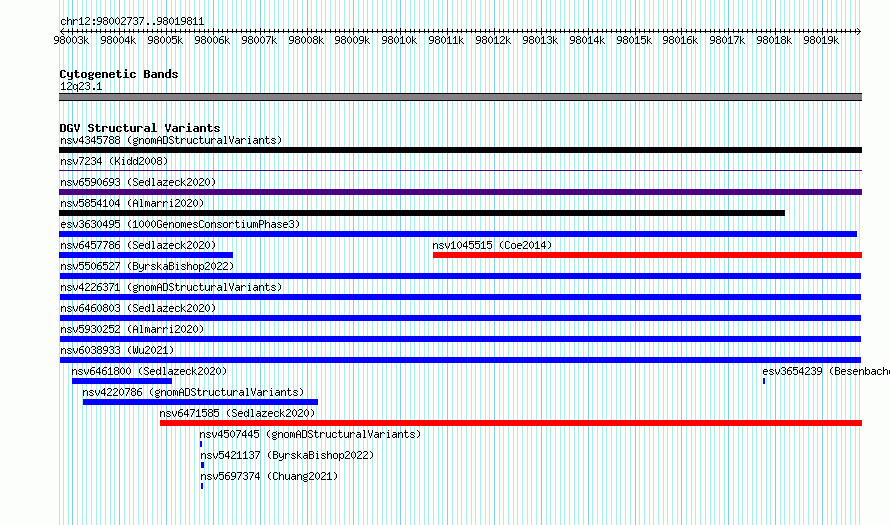Image resolution: width=890 pixels, height=525 pixels.
Task: Click the 98019k ruler tick label
Action: (821, 40)
